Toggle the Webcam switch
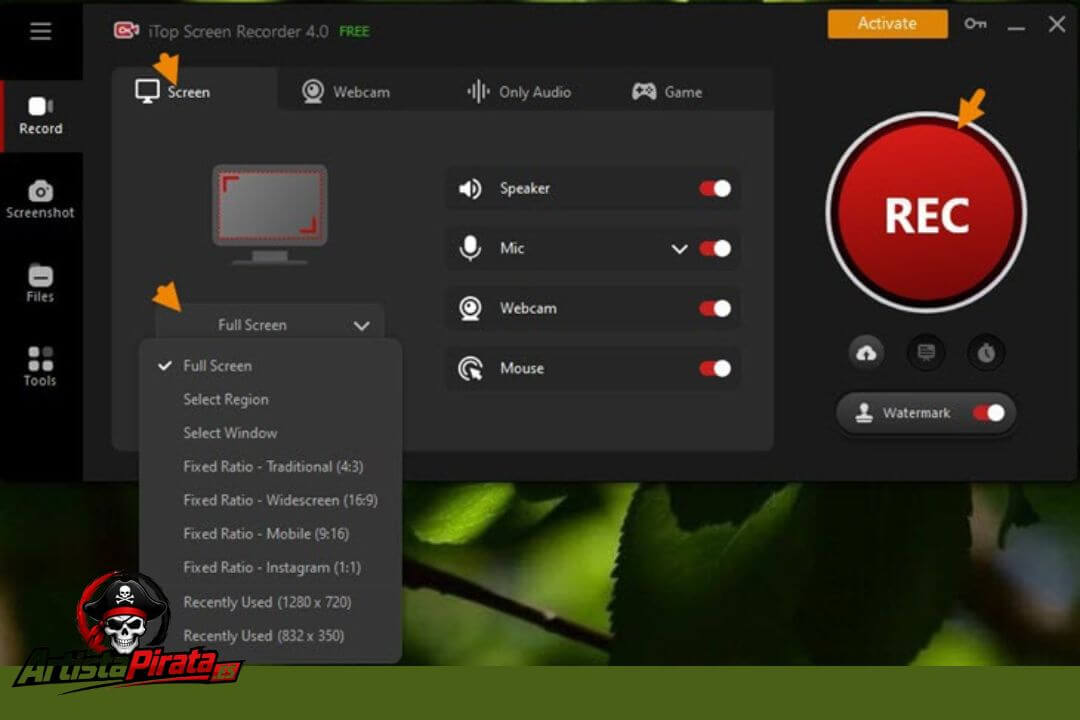 tap(716, 309)
